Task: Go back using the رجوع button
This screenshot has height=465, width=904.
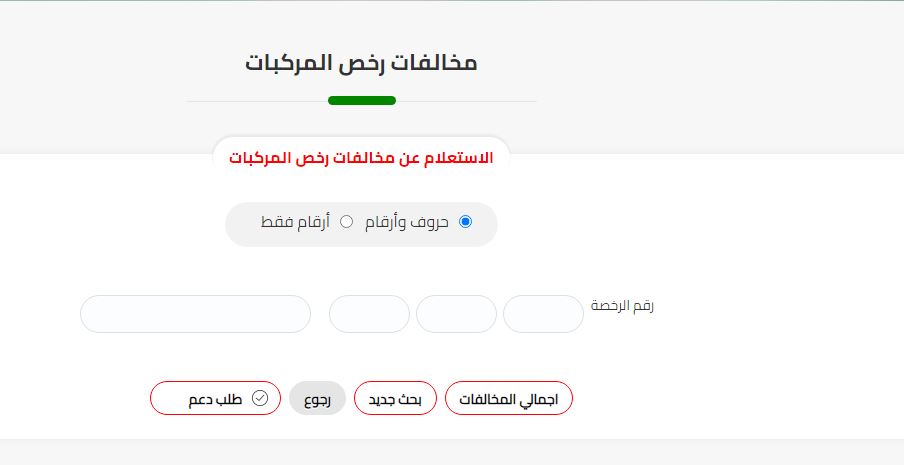Action: (x=317, y=398)
